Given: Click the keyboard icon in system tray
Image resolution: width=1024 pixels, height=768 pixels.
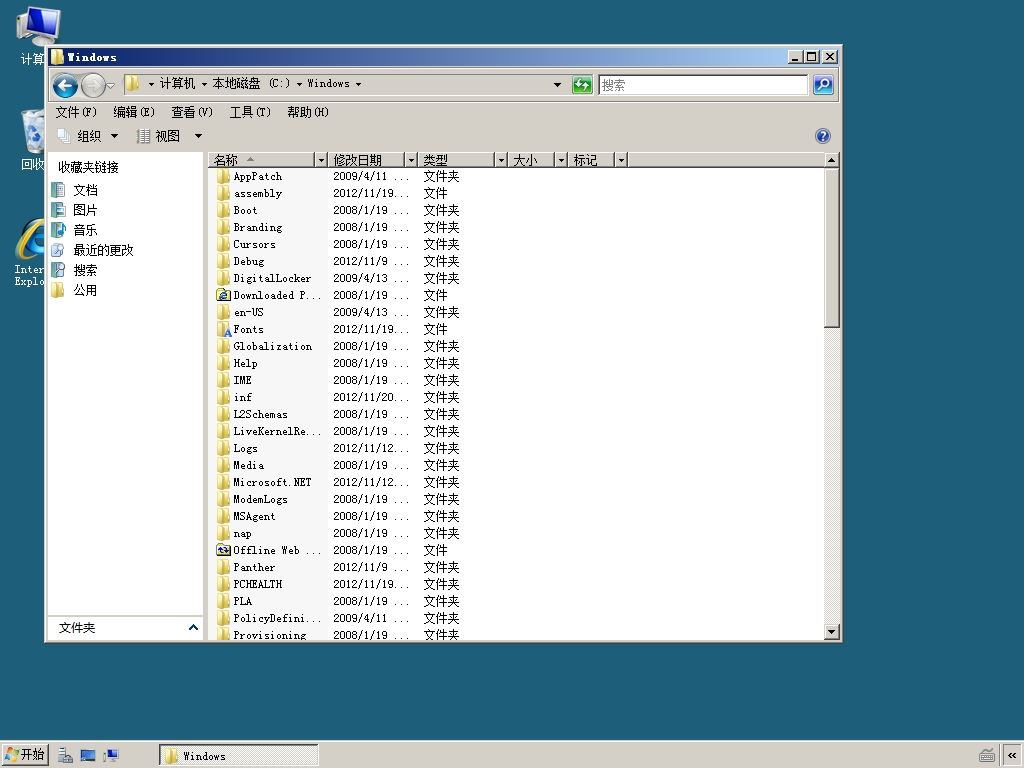Looking at the screenshot, I should click(x=987, y=756).
